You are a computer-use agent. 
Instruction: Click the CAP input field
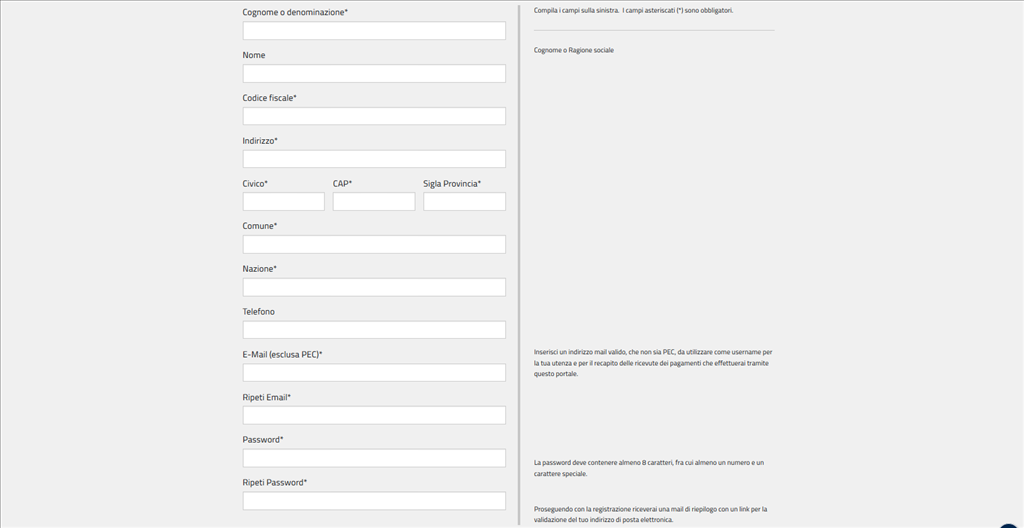[x=374, y=202]
